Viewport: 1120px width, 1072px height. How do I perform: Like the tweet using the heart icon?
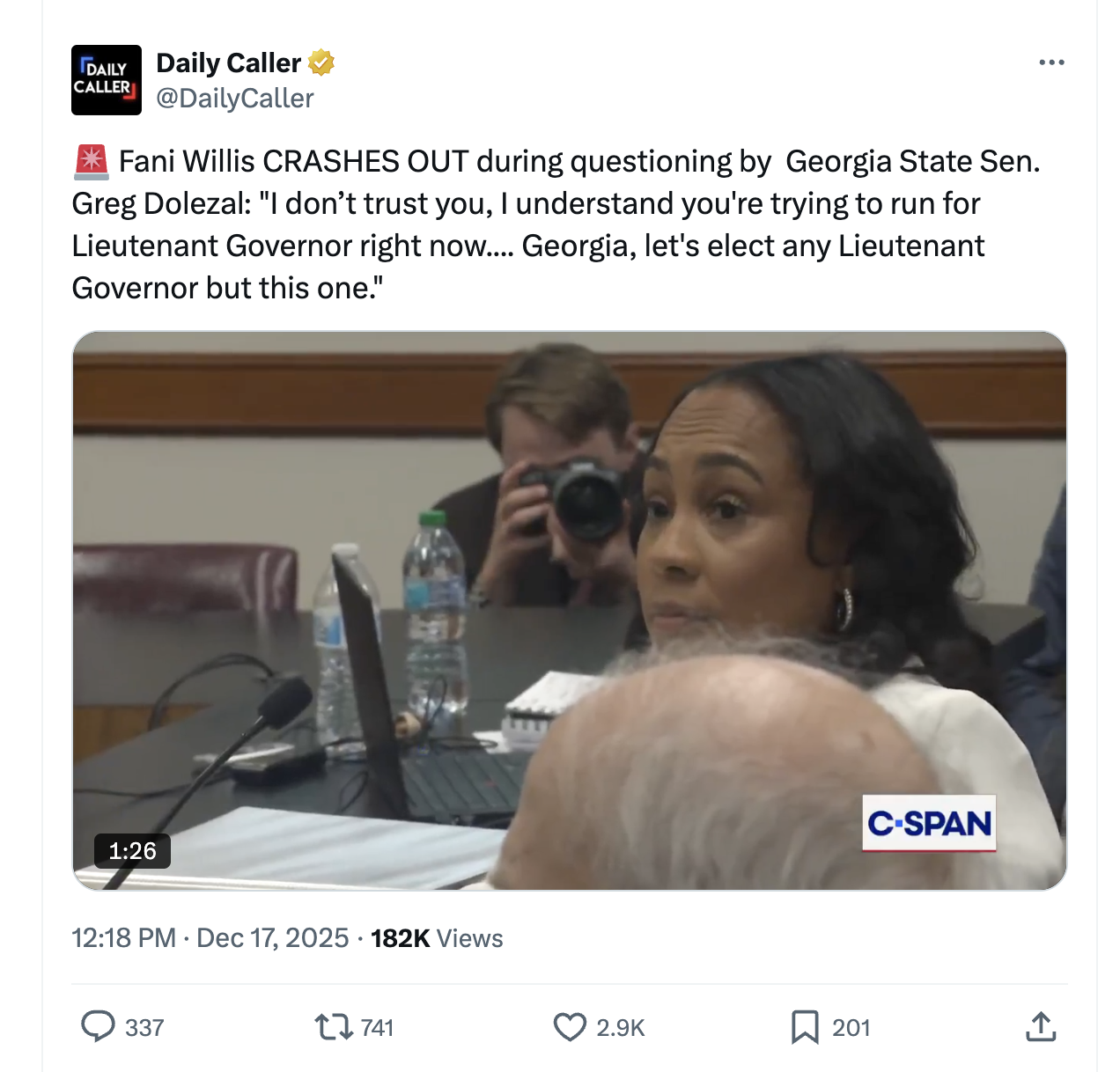[570, 1026]
